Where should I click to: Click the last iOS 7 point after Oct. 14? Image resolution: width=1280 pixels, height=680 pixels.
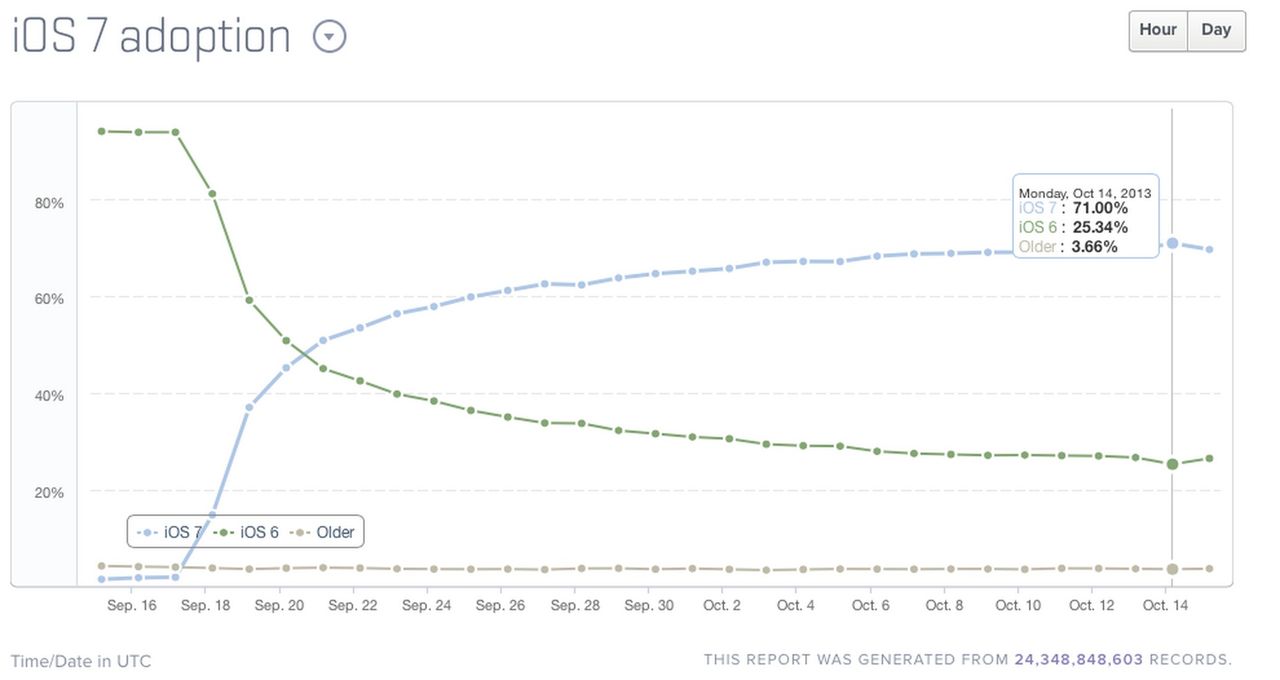coord(1209,249)
